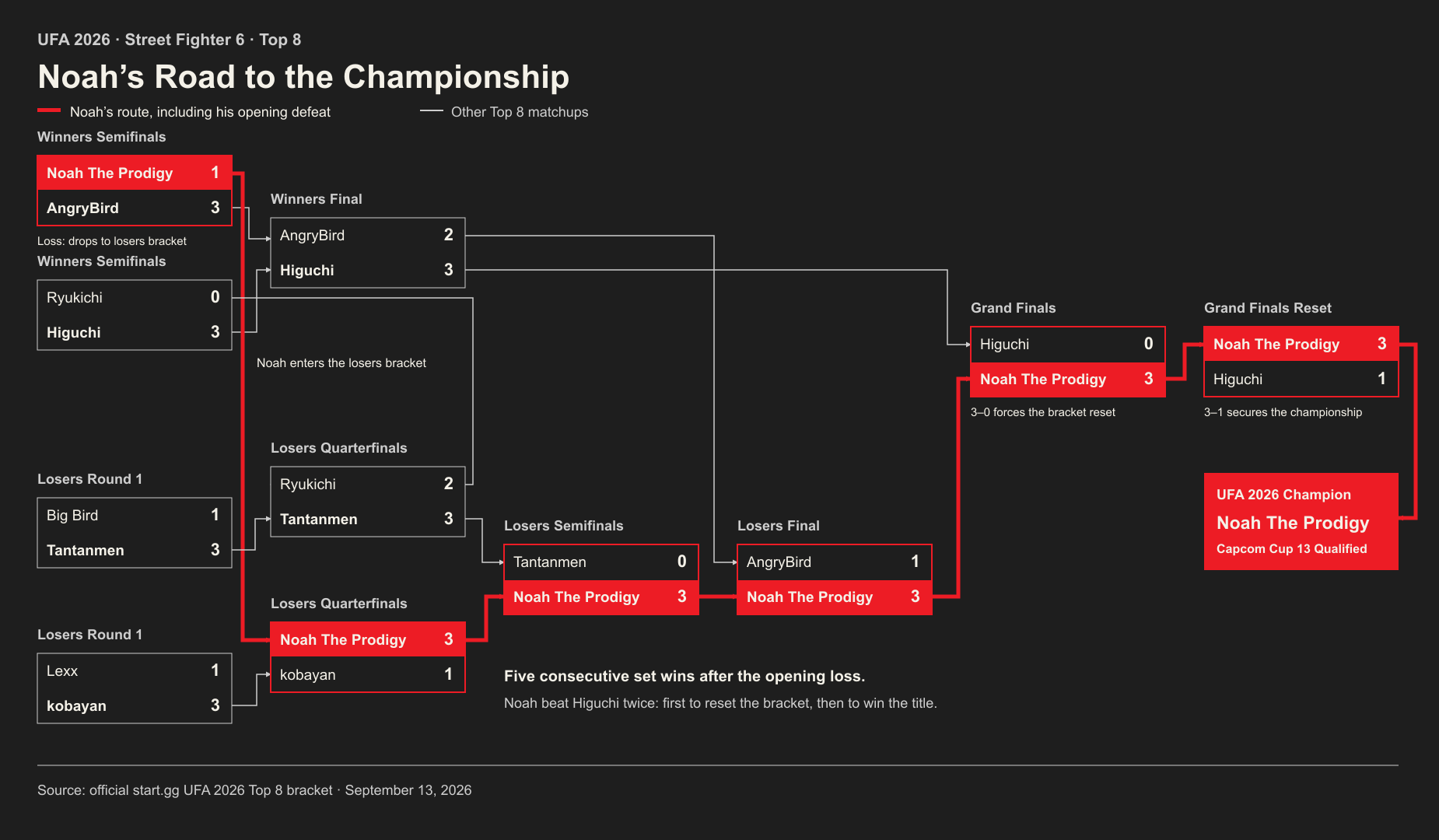This screenshot has width=1439, height=840.
Task: Click Tantanmen in the Losers Semifinals match
Action: [x=601, y=562]
